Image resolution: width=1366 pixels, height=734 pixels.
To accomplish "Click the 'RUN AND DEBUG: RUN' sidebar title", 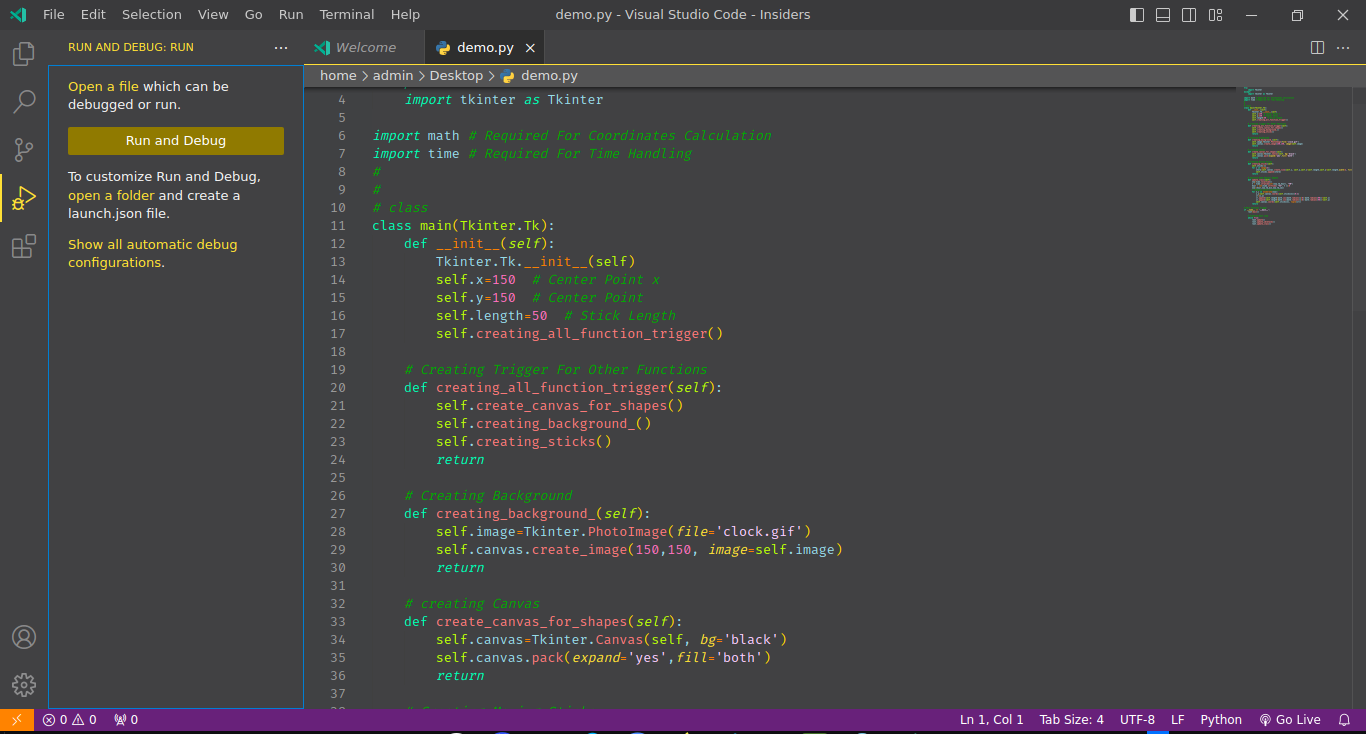I will coord(131,47).
